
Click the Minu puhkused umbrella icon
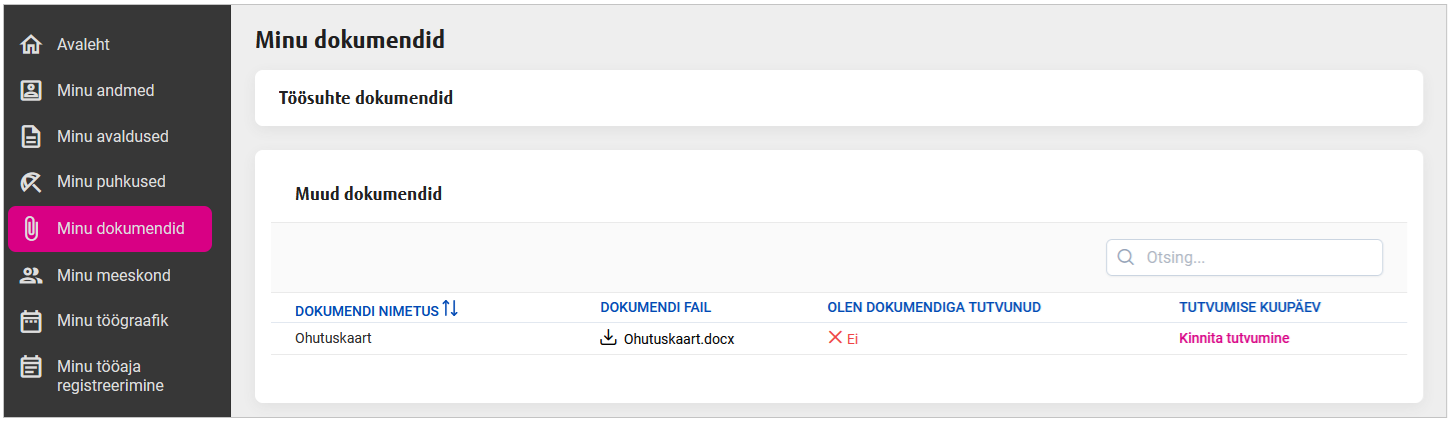tap(31, 182)
